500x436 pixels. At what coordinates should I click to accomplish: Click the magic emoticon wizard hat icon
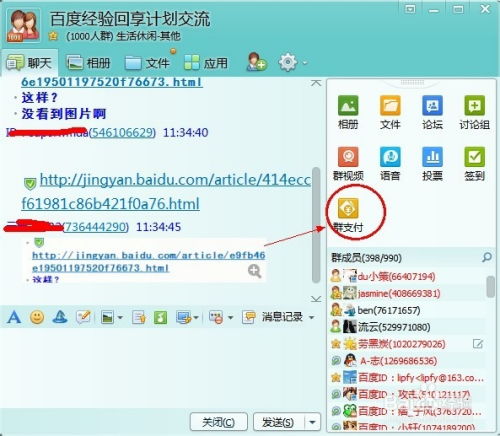coord(60,317)
